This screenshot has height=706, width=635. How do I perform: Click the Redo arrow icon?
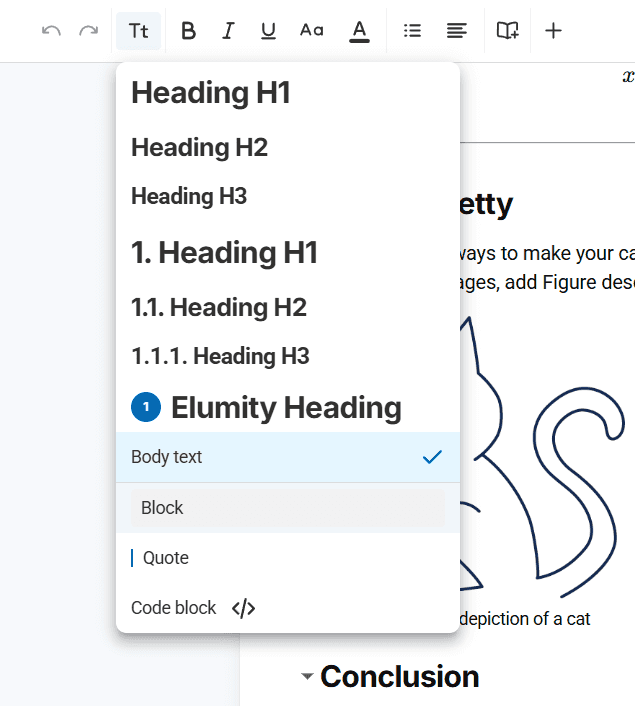pyautogui.click(x=89, y=31)
